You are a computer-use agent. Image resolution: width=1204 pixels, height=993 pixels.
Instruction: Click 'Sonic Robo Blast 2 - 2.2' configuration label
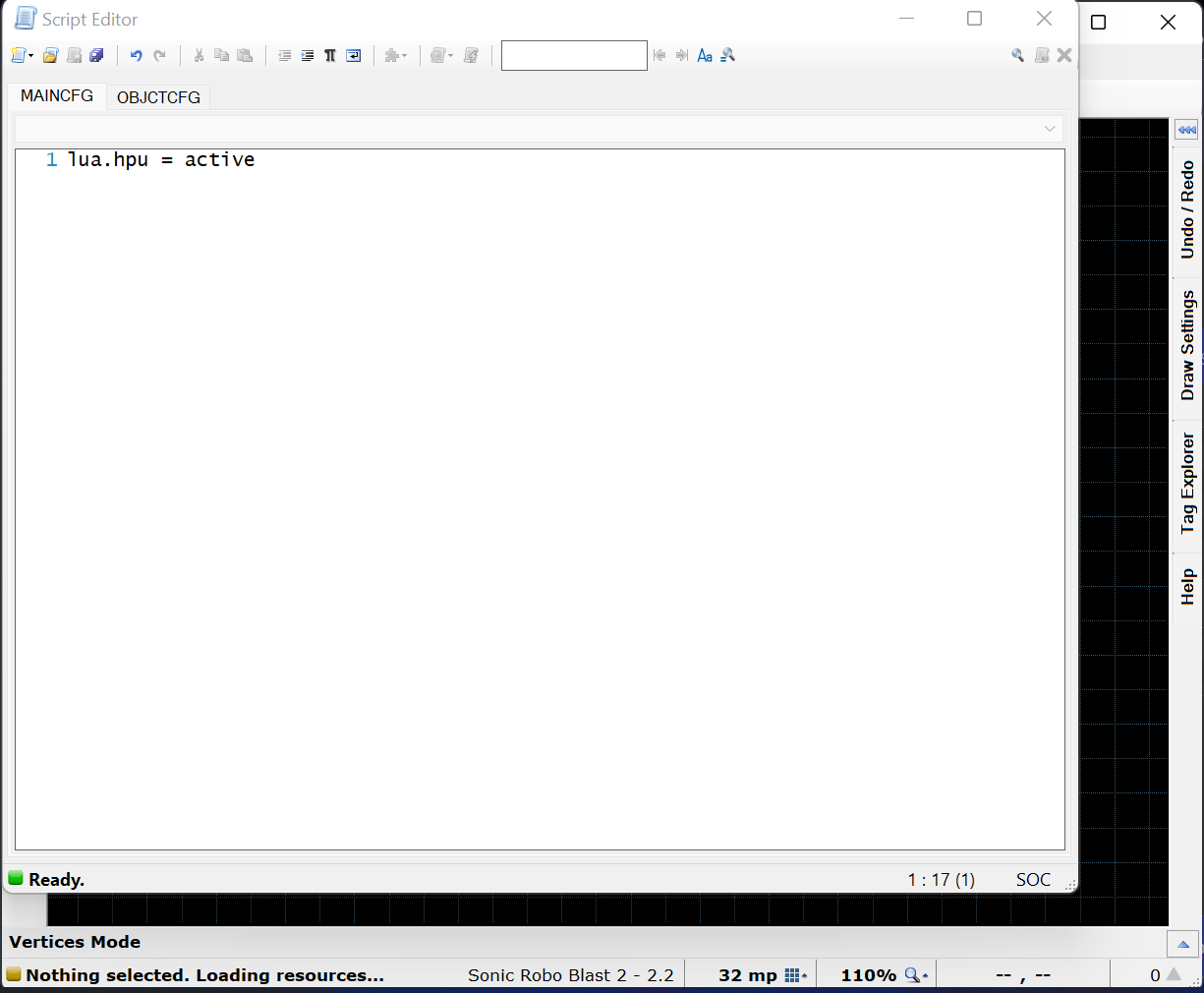pyautogui.click(x=571, y=975)
